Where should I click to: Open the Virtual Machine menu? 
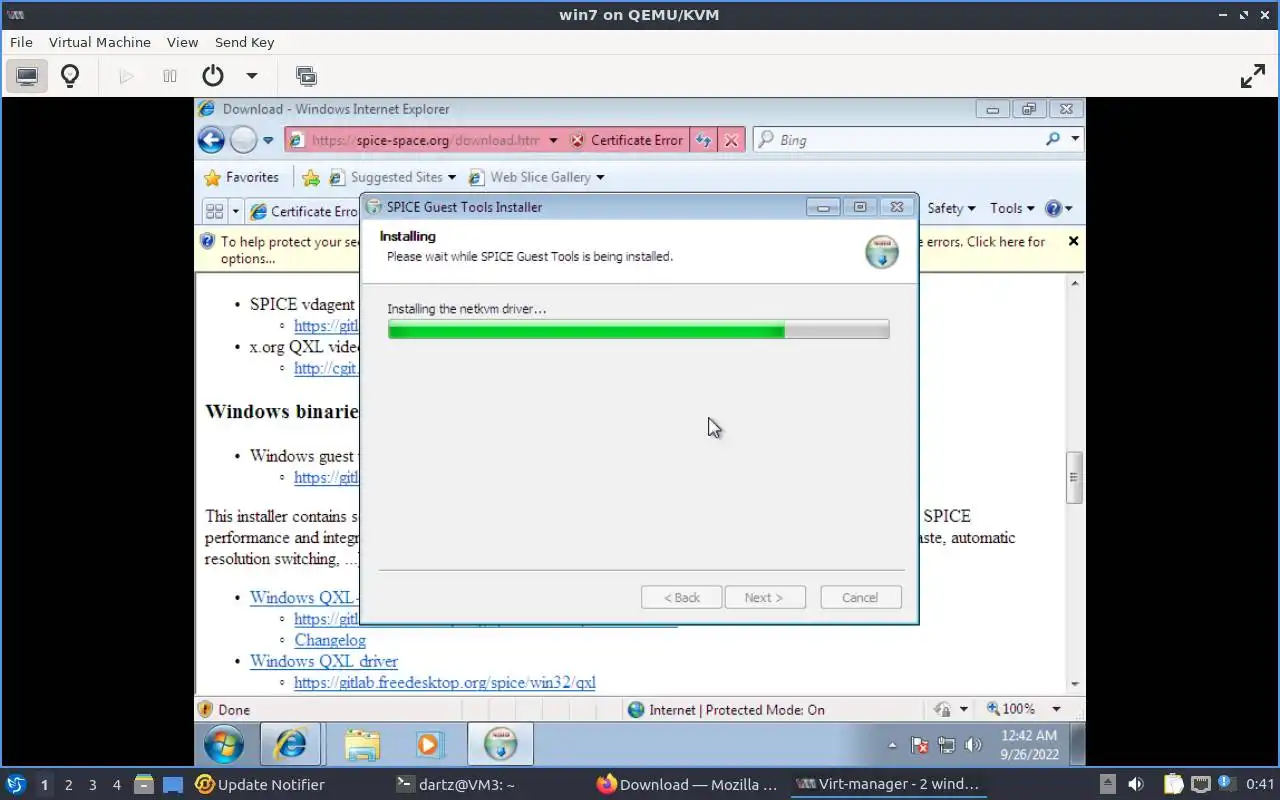click(x=100, y=42)
